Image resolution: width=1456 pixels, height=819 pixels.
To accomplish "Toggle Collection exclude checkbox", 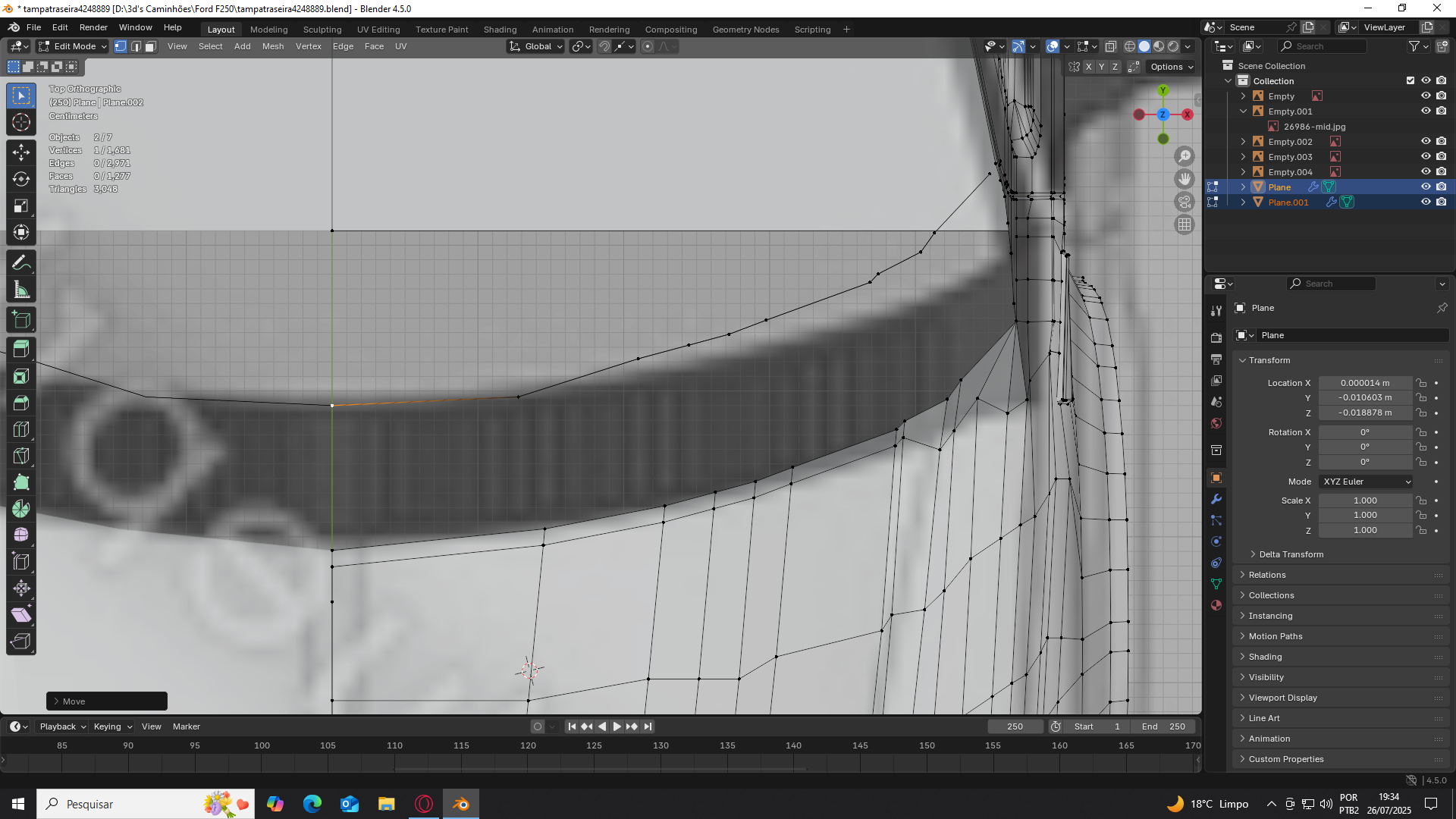I will click(x=1410, y=80).
